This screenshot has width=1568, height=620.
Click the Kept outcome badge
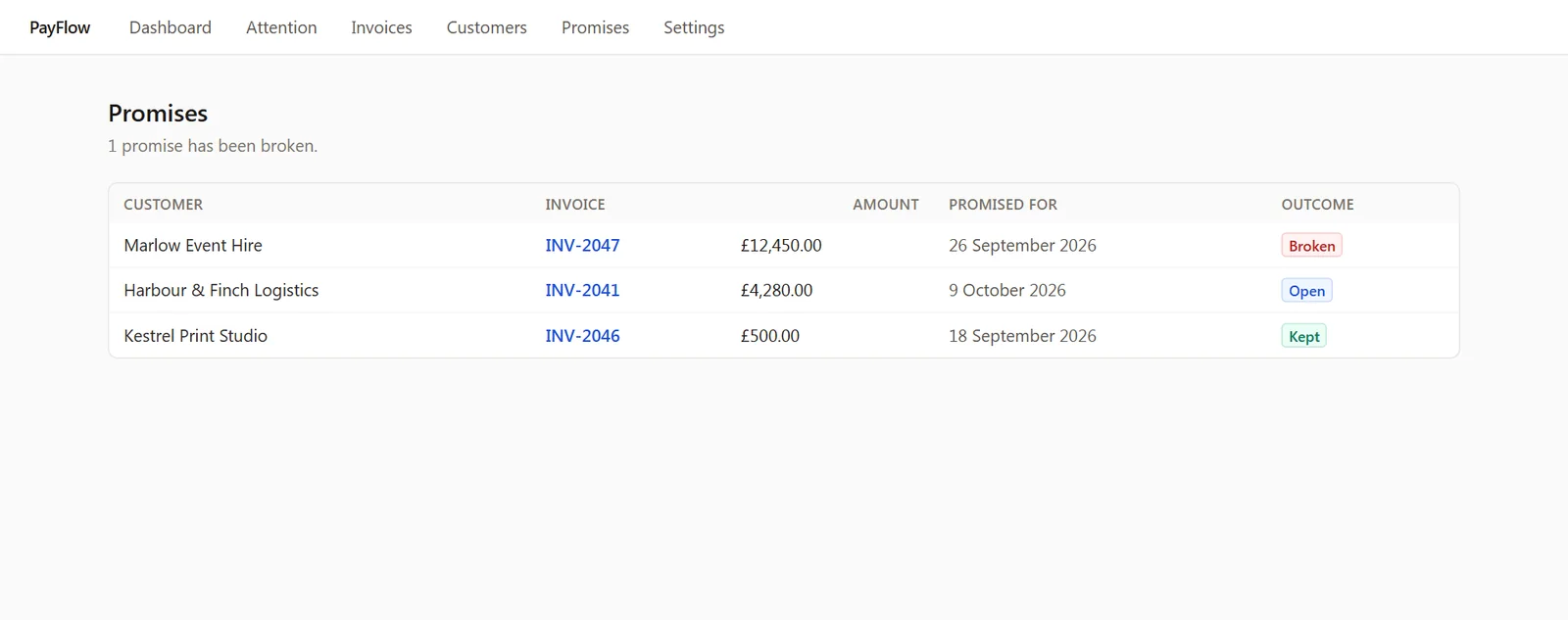pyautogui.click(x=1303, y=336)
